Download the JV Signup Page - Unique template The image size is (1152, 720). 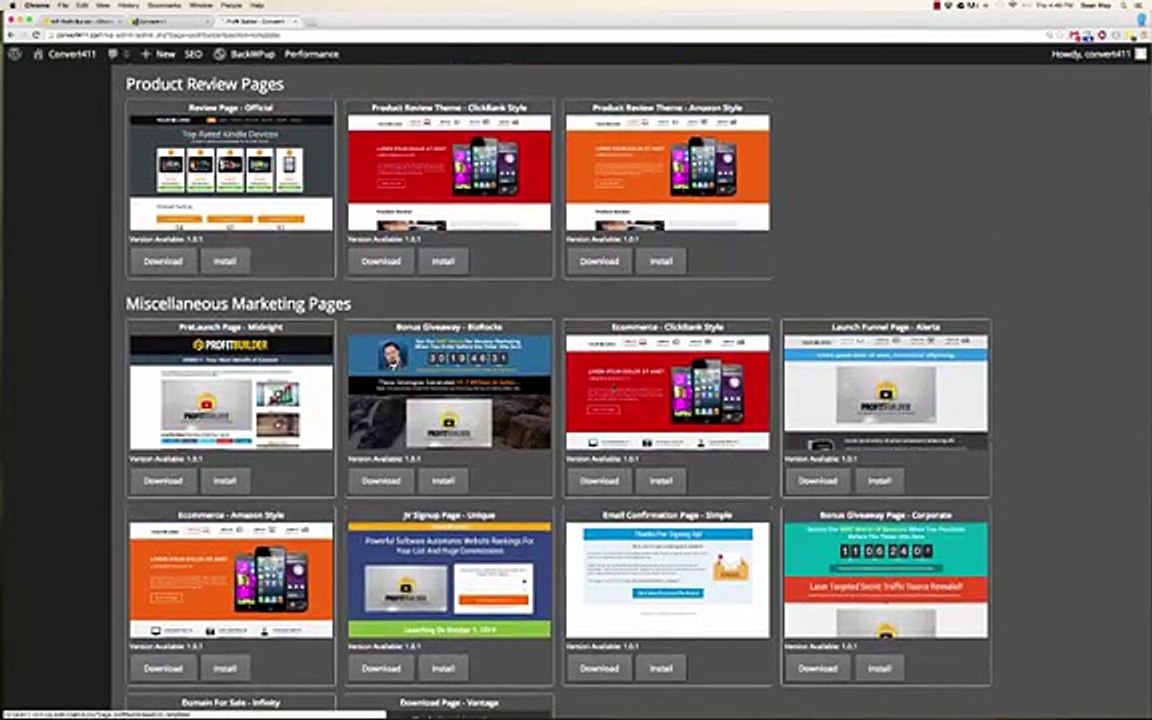pyautogui.click(x=381, y=668)
